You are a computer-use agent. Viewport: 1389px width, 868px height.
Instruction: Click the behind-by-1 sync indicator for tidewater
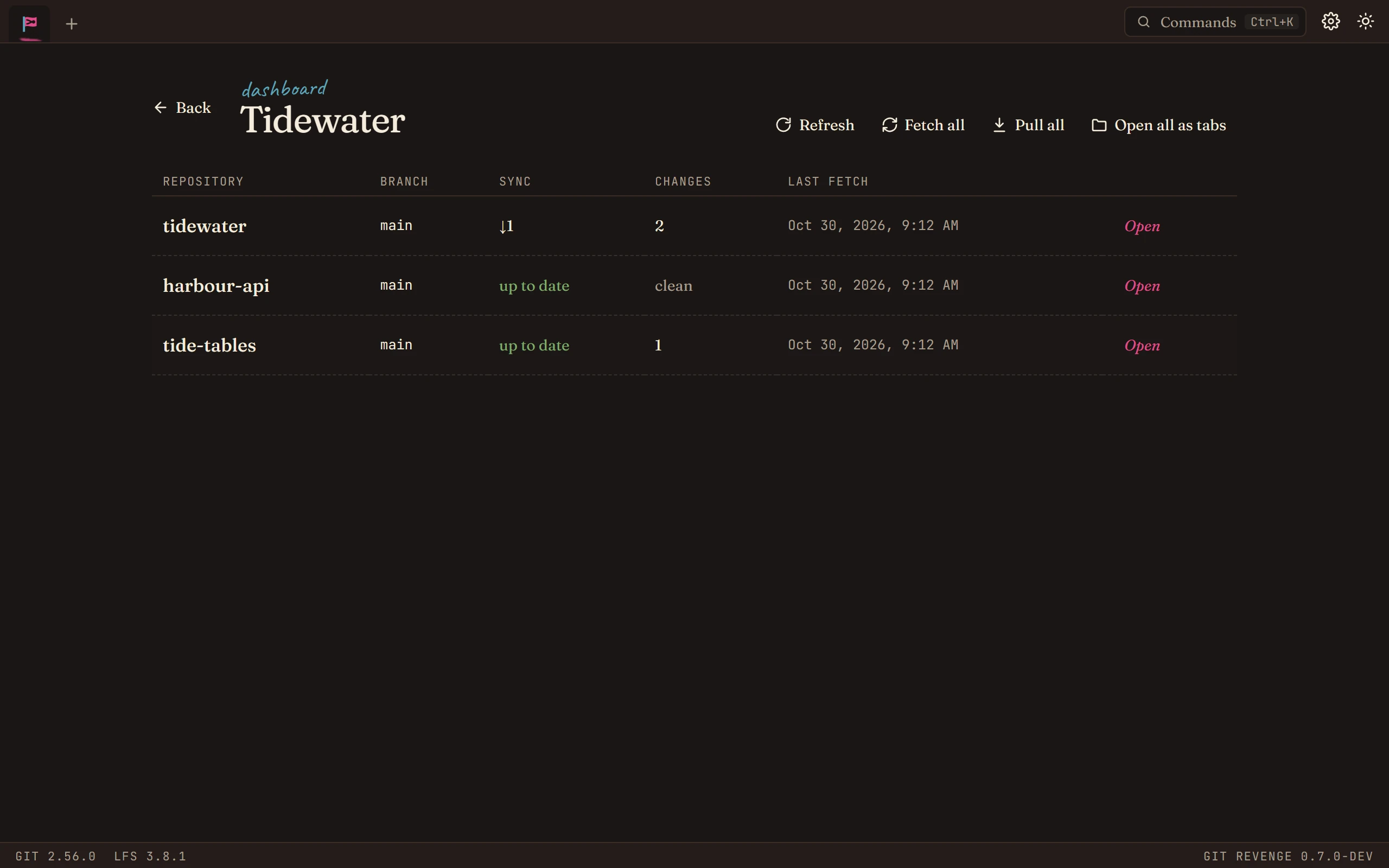click(x=506, y=226)
